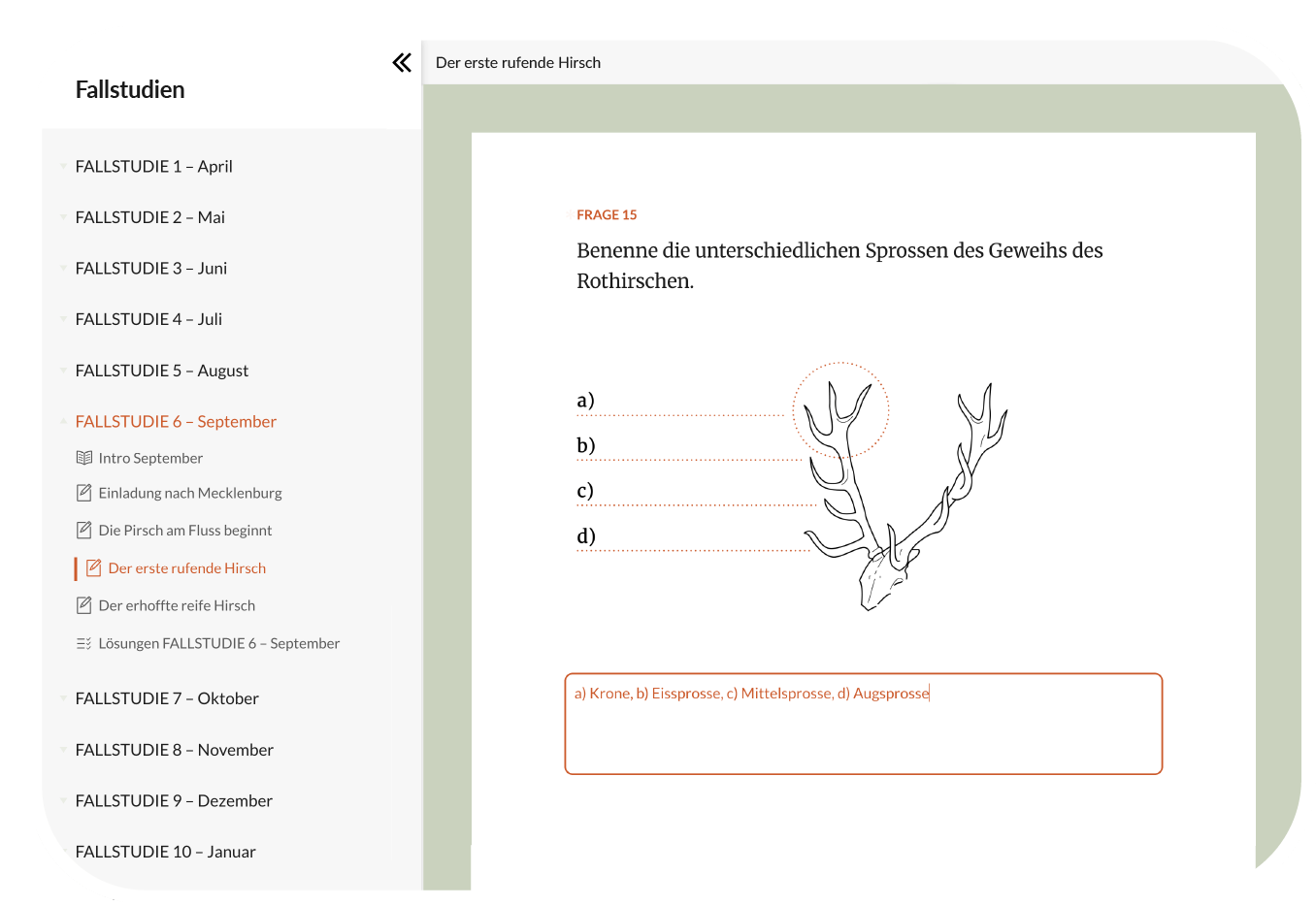Open FALLSTUDIE 9 – Dezember section
The width and height of the screenshot is (1316, 906).
(x=174, y=800)
